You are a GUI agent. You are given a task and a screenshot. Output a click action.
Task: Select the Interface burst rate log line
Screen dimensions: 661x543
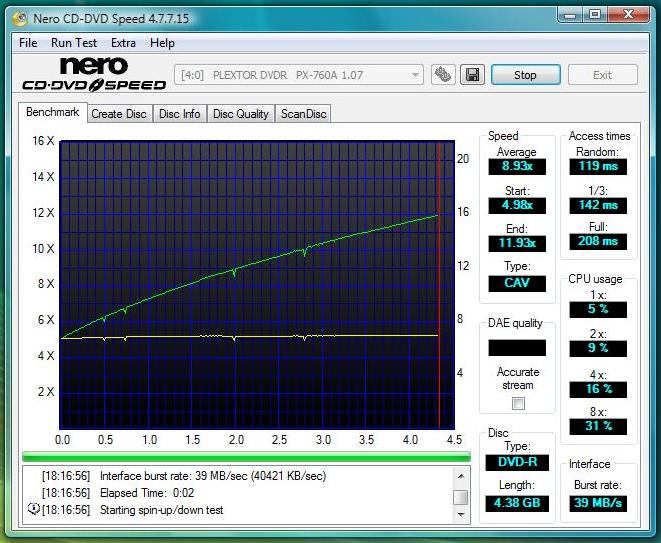click(184, 476)
